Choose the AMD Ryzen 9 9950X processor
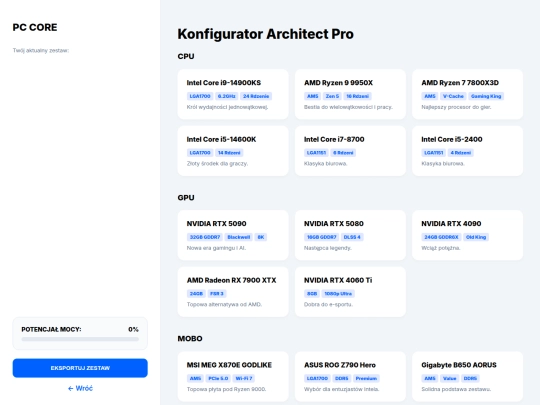540x405 pixels. [x=350, y=94]
